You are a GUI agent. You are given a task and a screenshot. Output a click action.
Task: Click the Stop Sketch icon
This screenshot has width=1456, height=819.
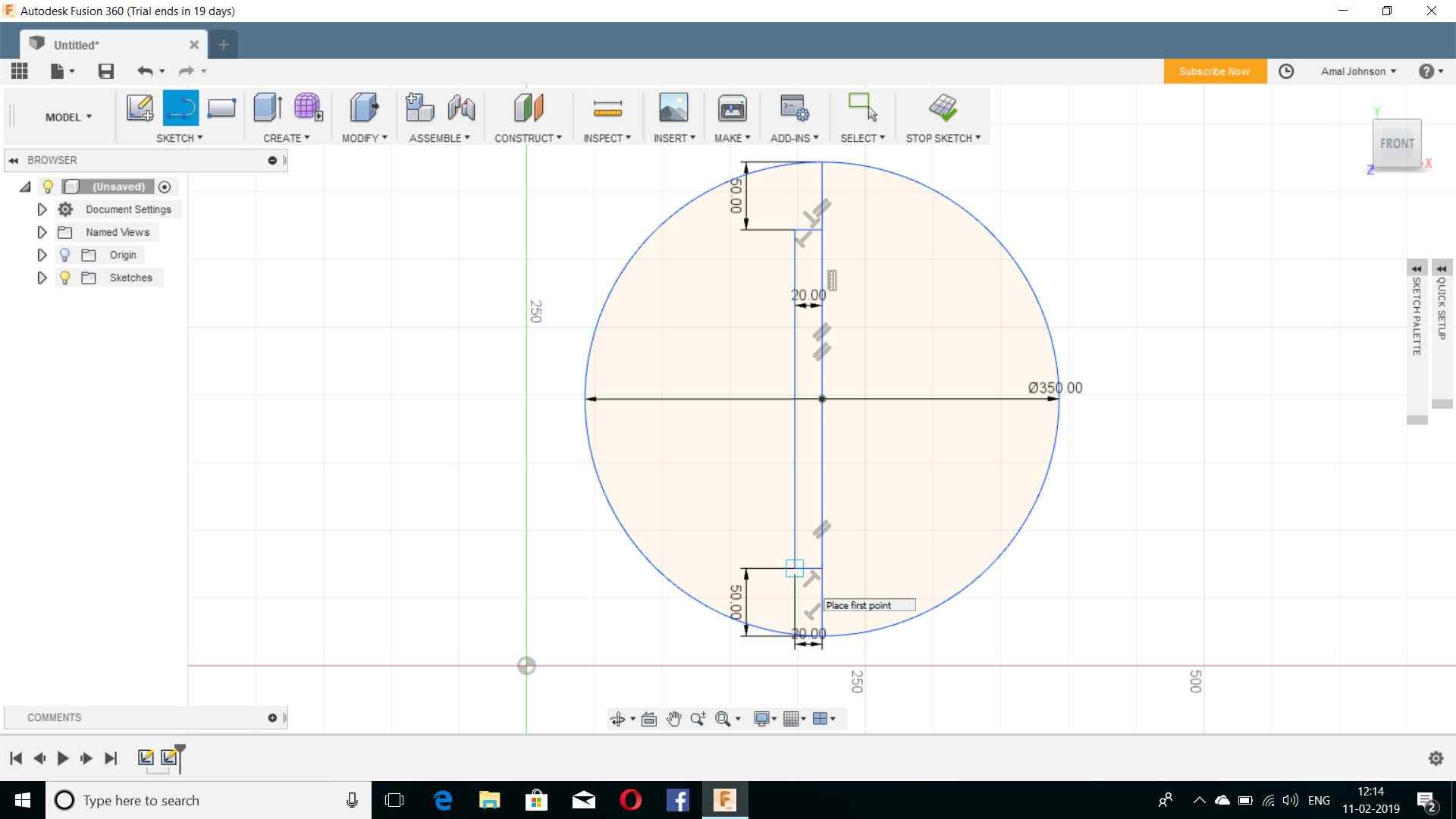943,108
